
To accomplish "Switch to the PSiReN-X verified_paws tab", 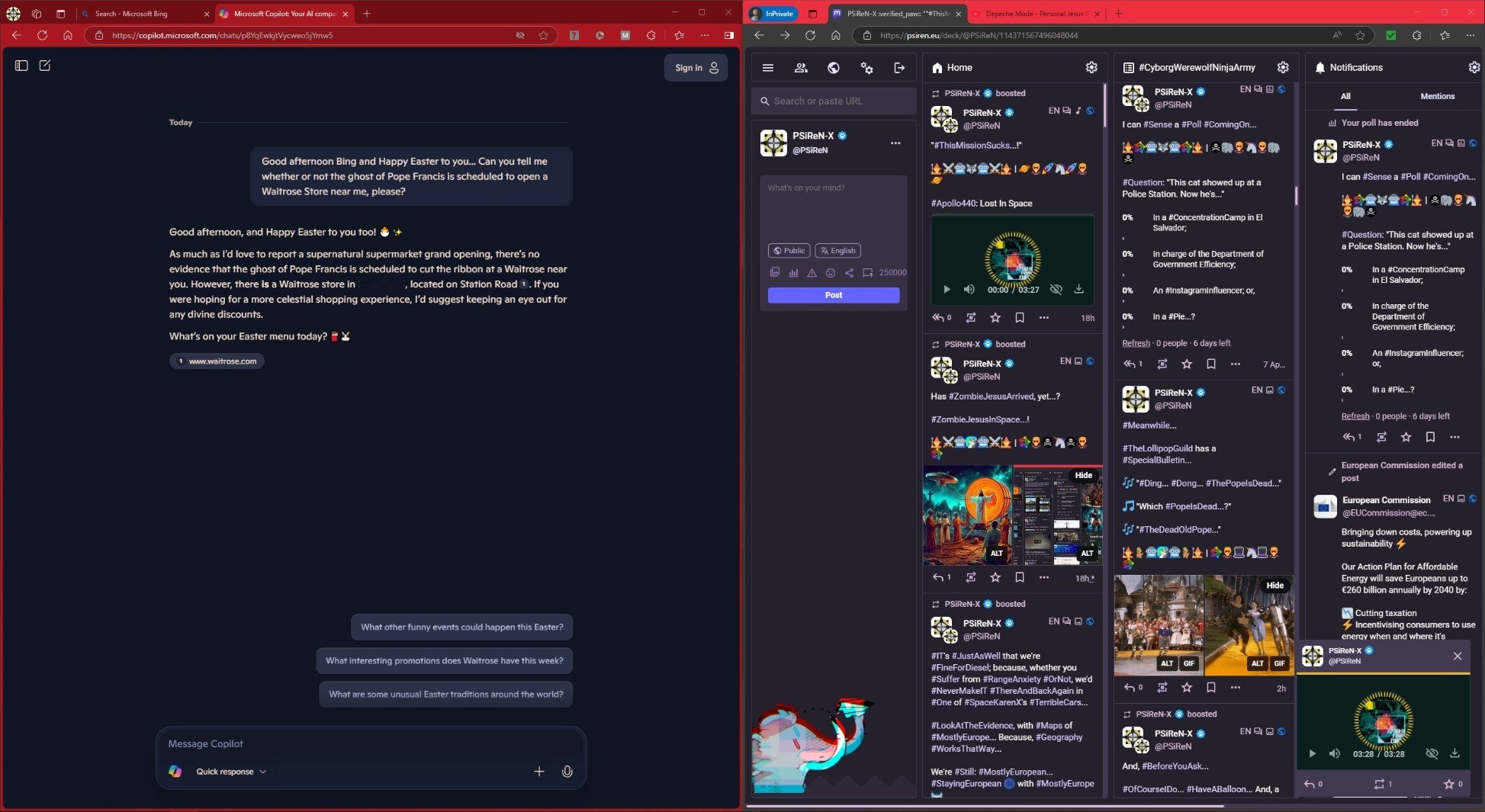I will click(x=897, y=14).
